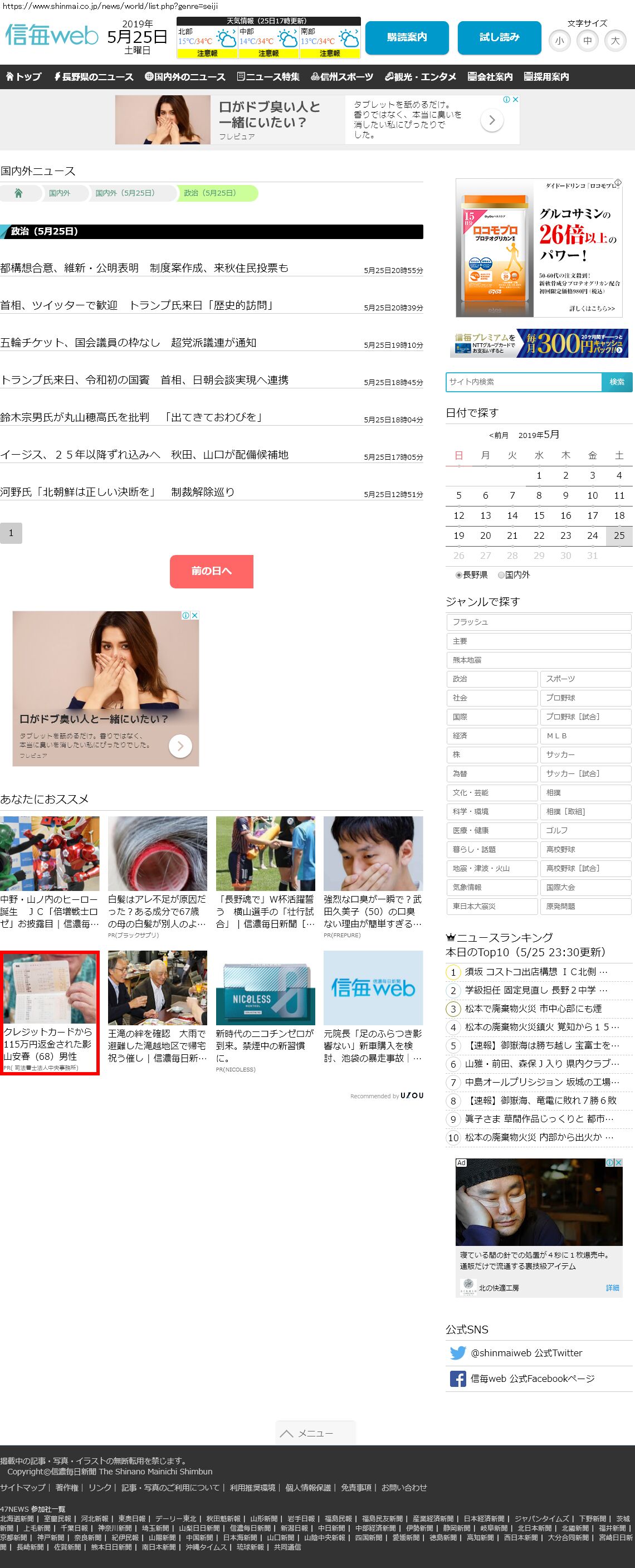
Task: Select the 国内外 radio button
Action: coord(501,574)
